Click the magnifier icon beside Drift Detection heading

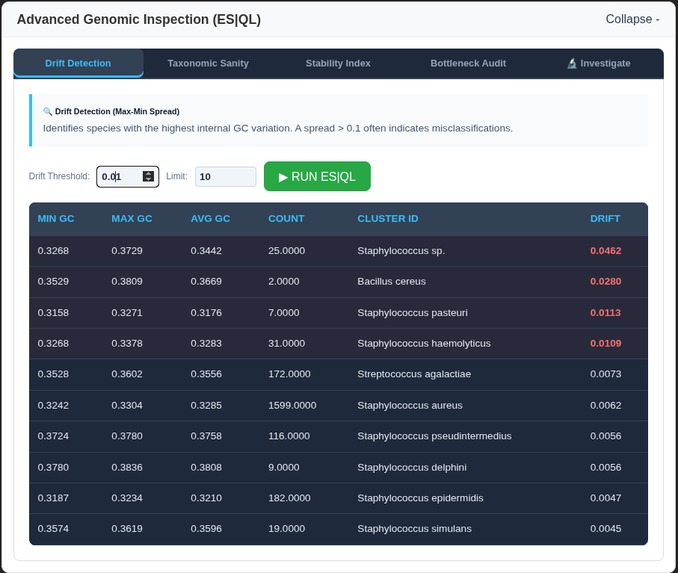point(47,112)
